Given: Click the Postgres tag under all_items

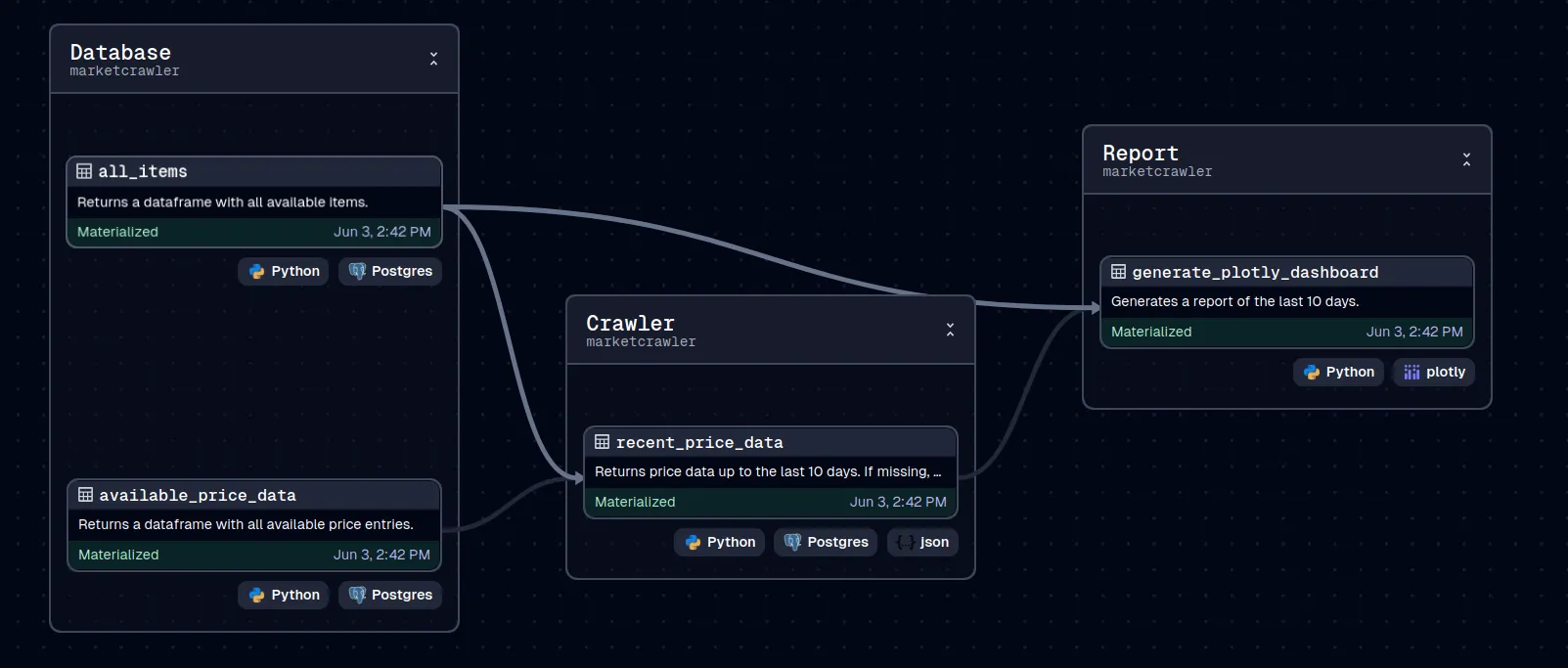Looking at the screenshot, I should pyautogui.click(x=390, y=271).
